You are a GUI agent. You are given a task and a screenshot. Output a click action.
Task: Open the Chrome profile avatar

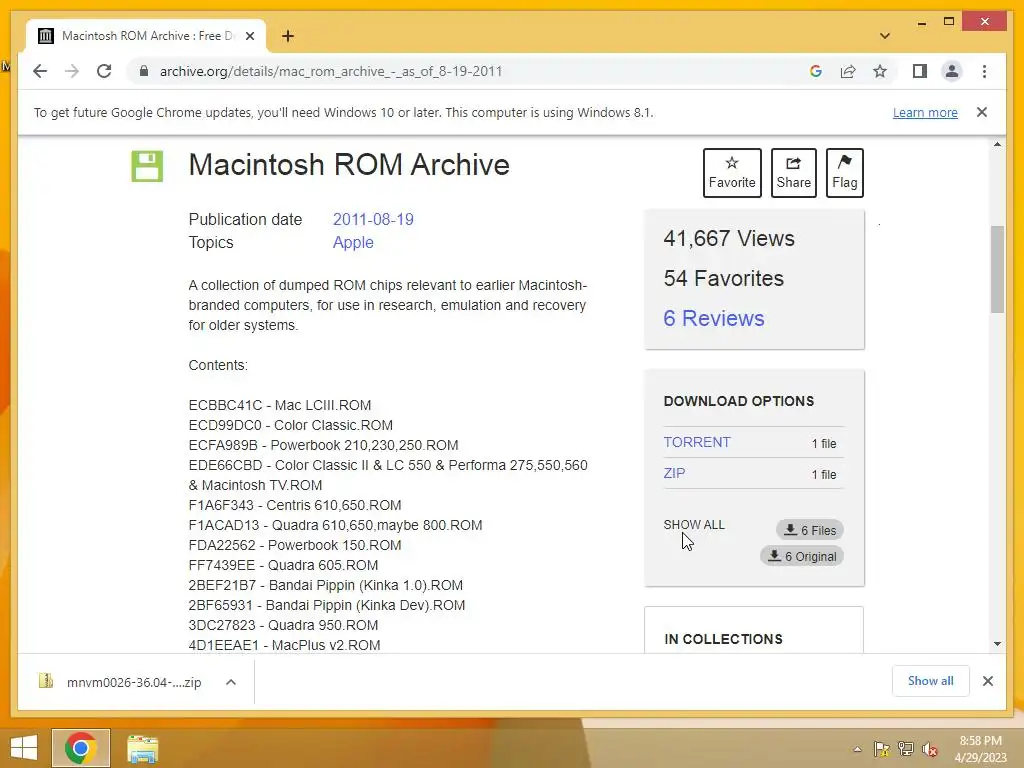coord(952,71)
